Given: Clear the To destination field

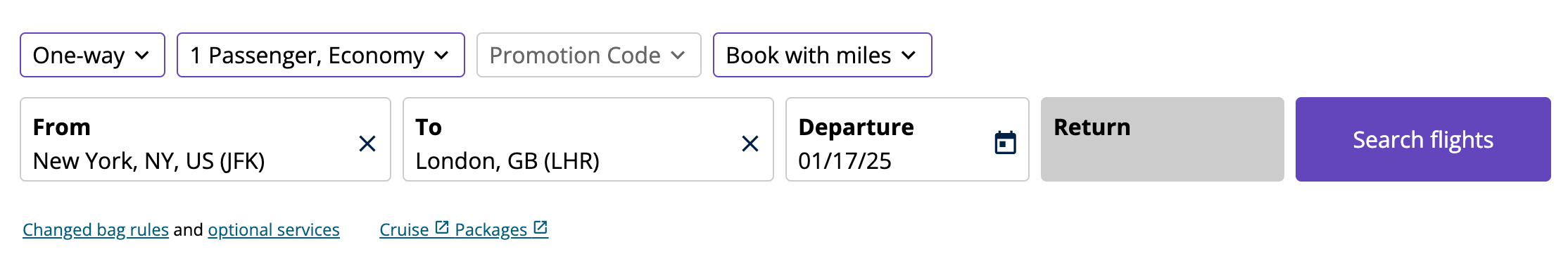Looking at the screenshot, I should tap(750, 144).
